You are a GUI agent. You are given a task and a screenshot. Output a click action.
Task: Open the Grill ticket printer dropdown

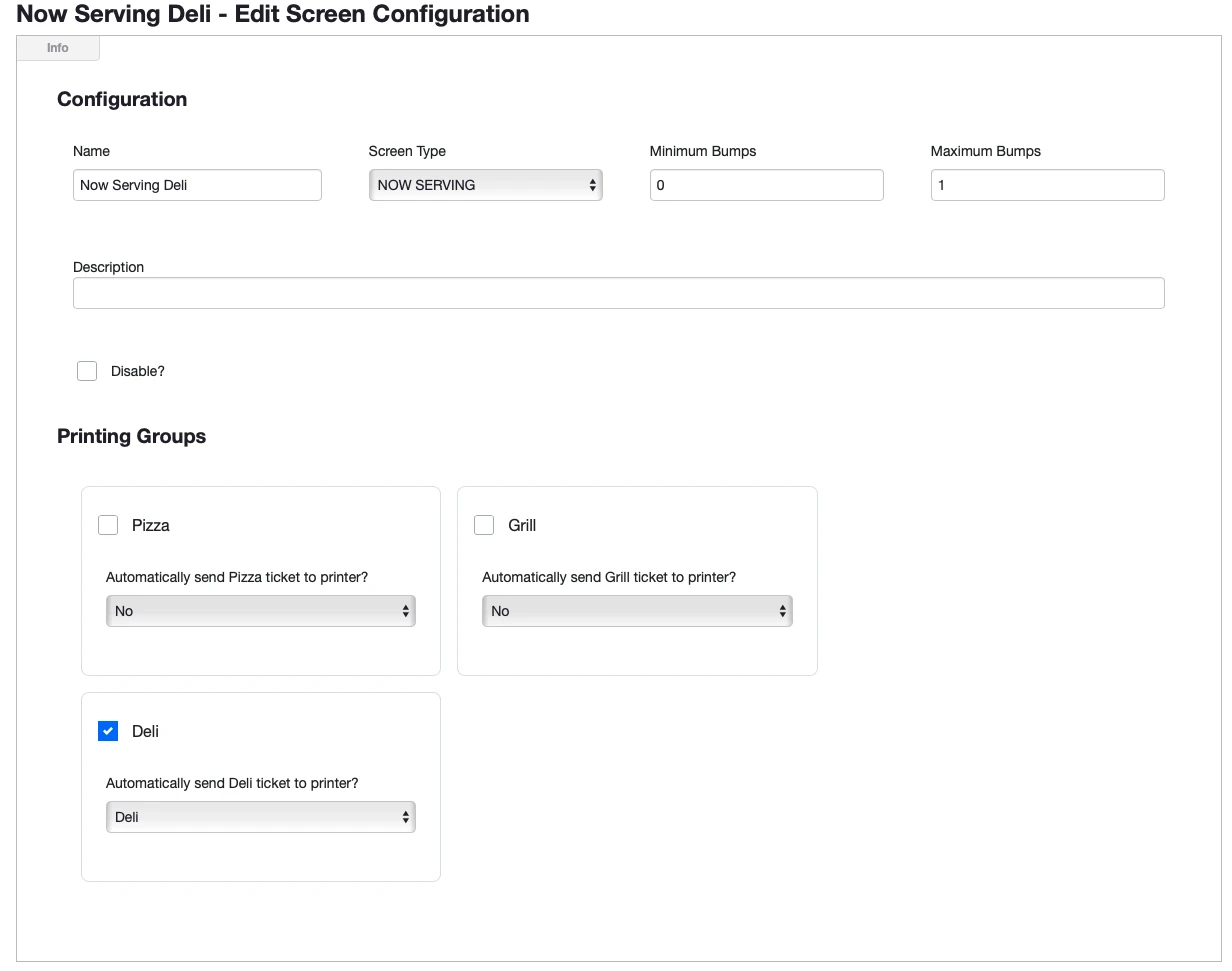637,610
